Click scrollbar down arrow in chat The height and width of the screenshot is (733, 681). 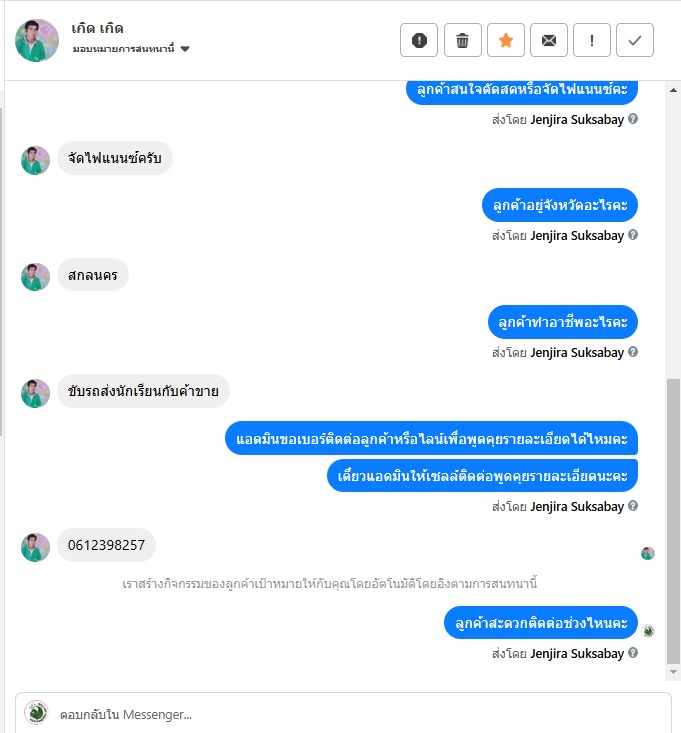(x=673, y=672)
